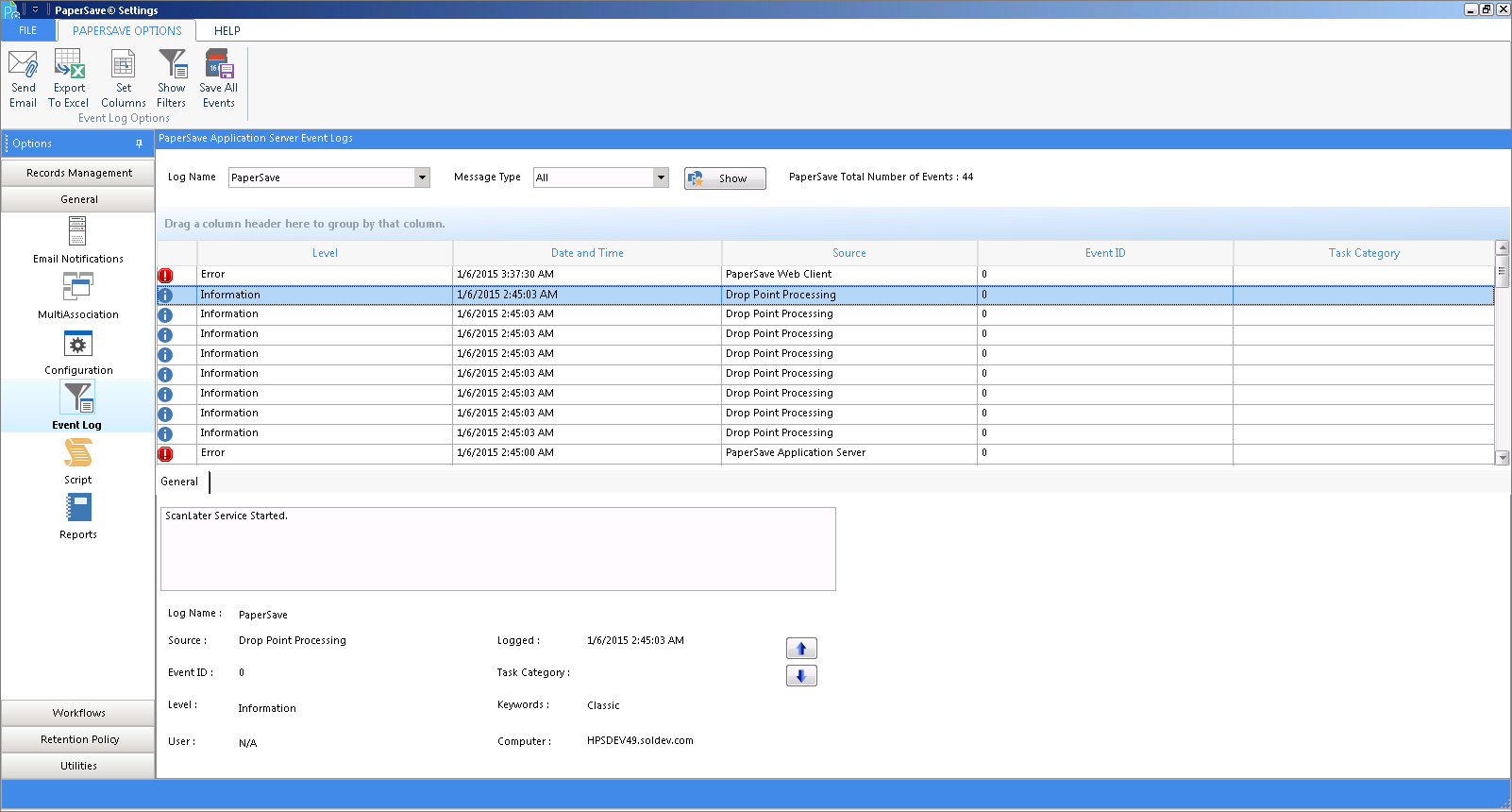
Task: Select the 1/6/2015 2:45:00 AM cell
Action: (587, 453)
